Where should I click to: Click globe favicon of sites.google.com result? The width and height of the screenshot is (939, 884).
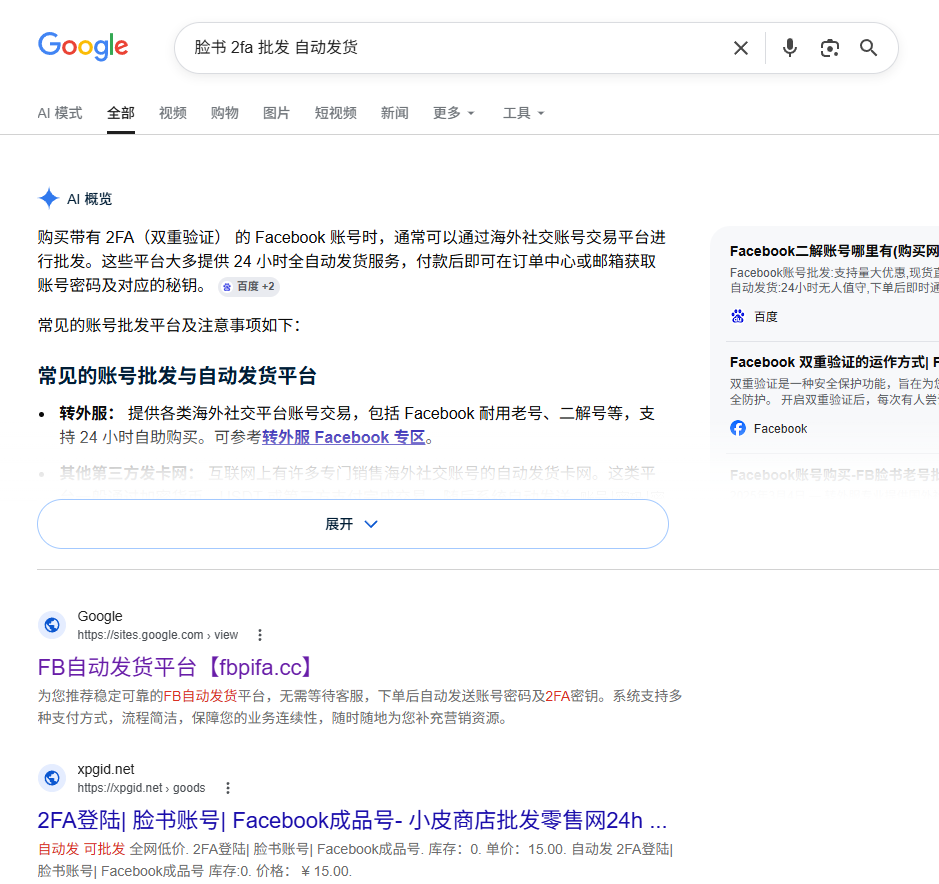pyautogui.click(x=52, y=625)
